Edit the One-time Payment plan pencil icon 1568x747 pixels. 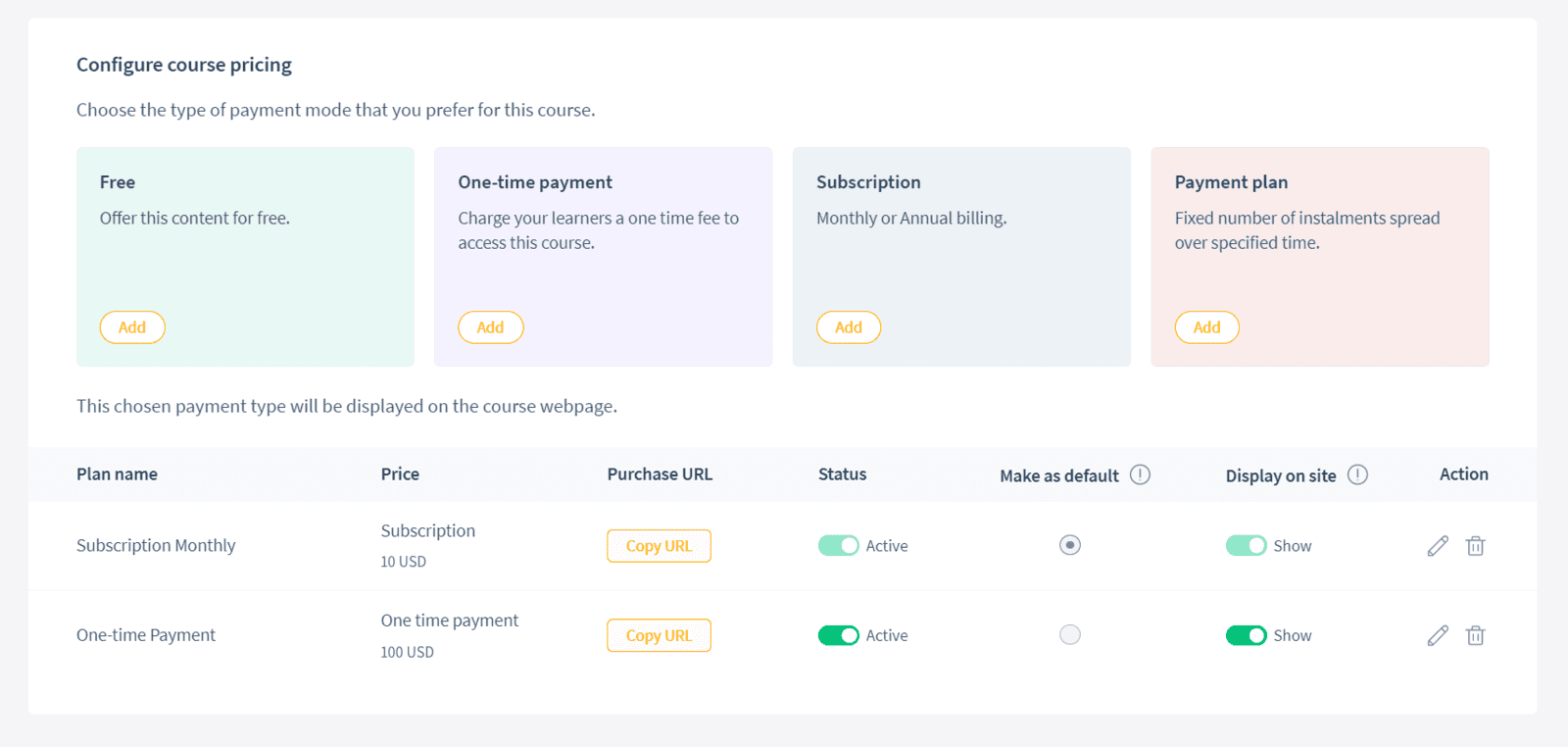click(x=1438, y=635)
